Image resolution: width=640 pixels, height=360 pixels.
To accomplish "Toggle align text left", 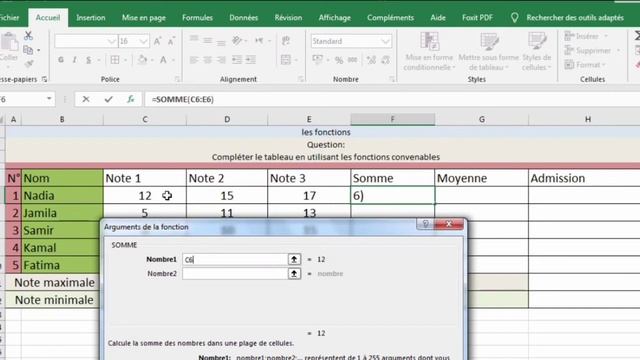I will [x=194, y=60].
